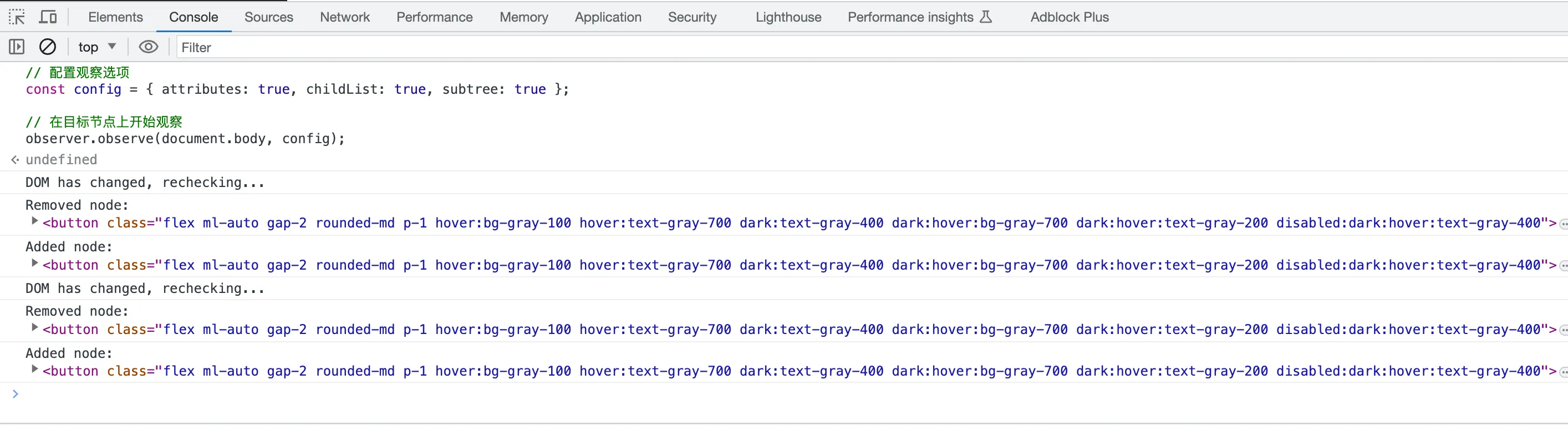Show the console sidebar panel
The height and width of the screenshot is (425, 1568).
[x=17, y=47]
